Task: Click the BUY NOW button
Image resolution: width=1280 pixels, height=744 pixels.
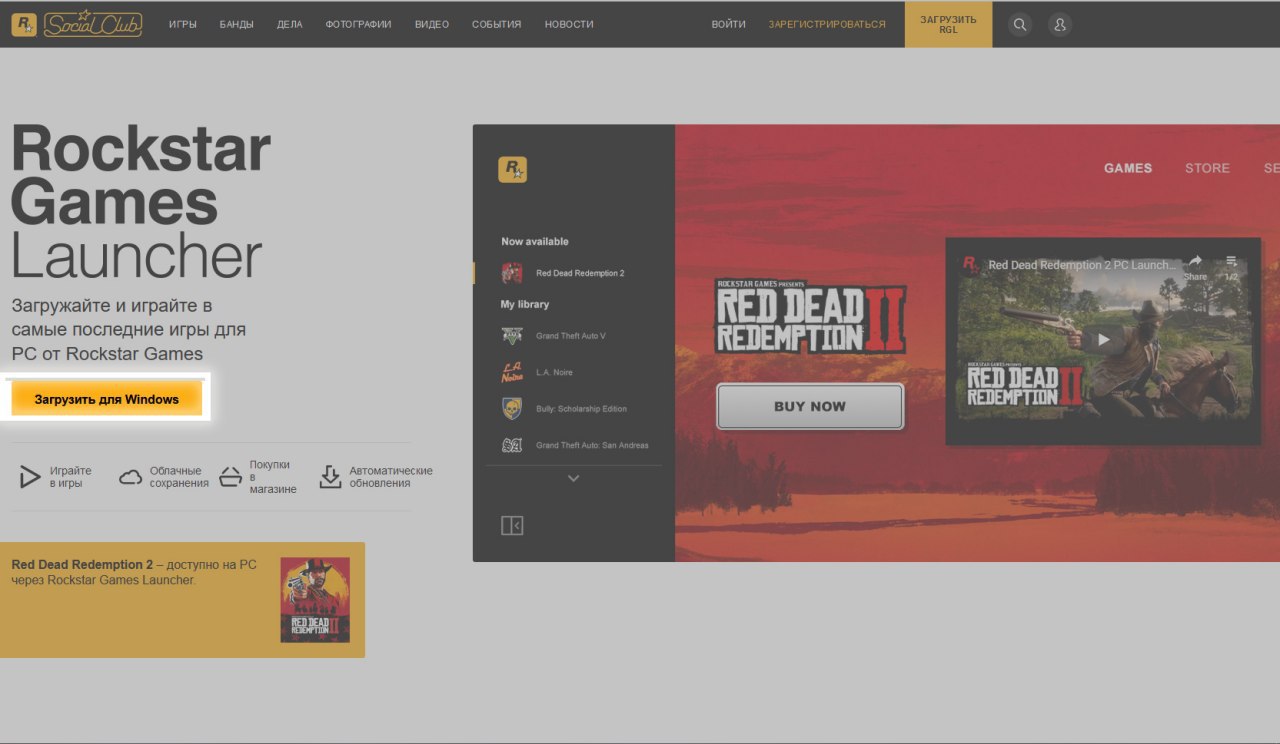Action: click(x=810, y=406)
